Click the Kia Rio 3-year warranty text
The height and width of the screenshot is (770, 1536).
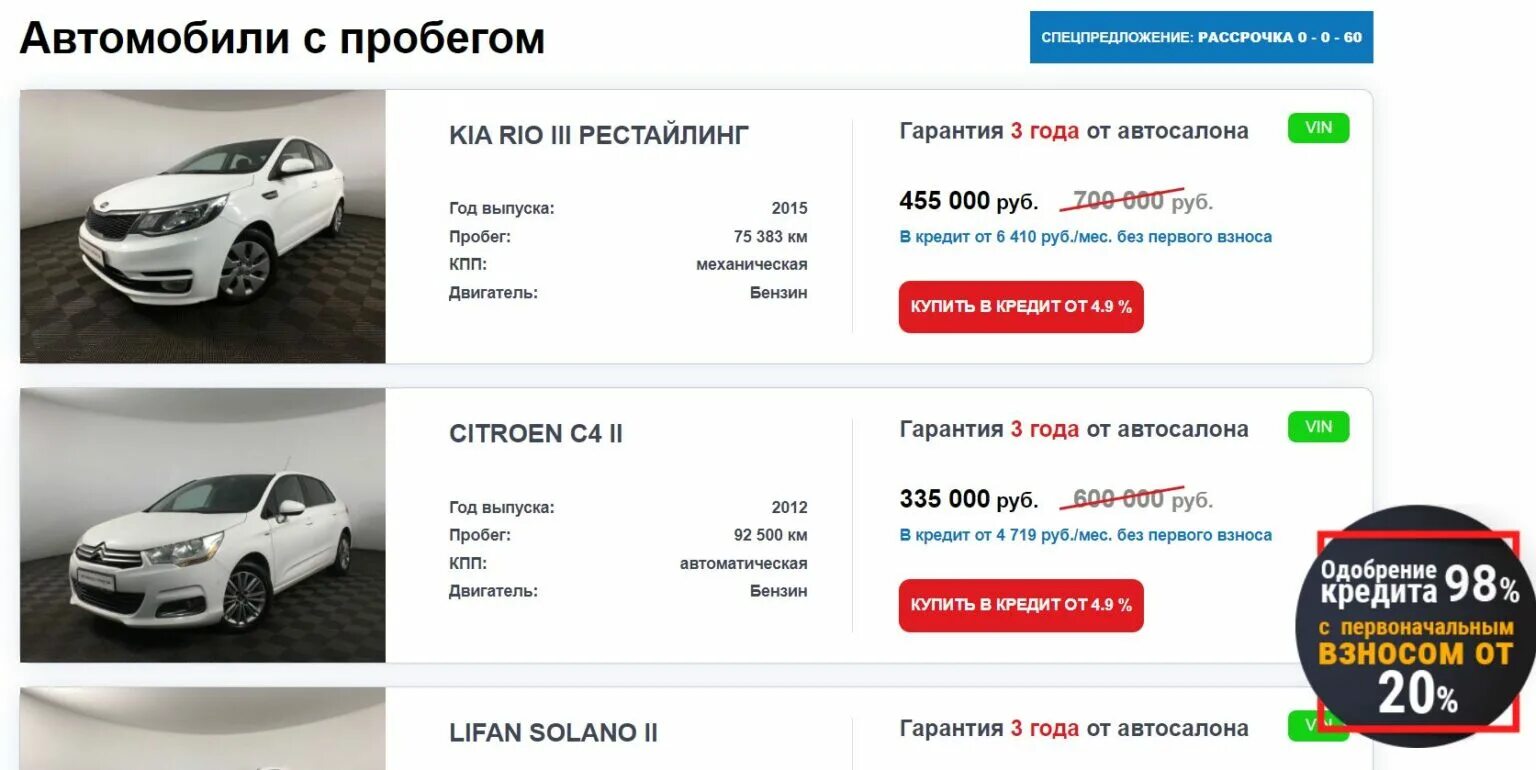pos(1073,131)
